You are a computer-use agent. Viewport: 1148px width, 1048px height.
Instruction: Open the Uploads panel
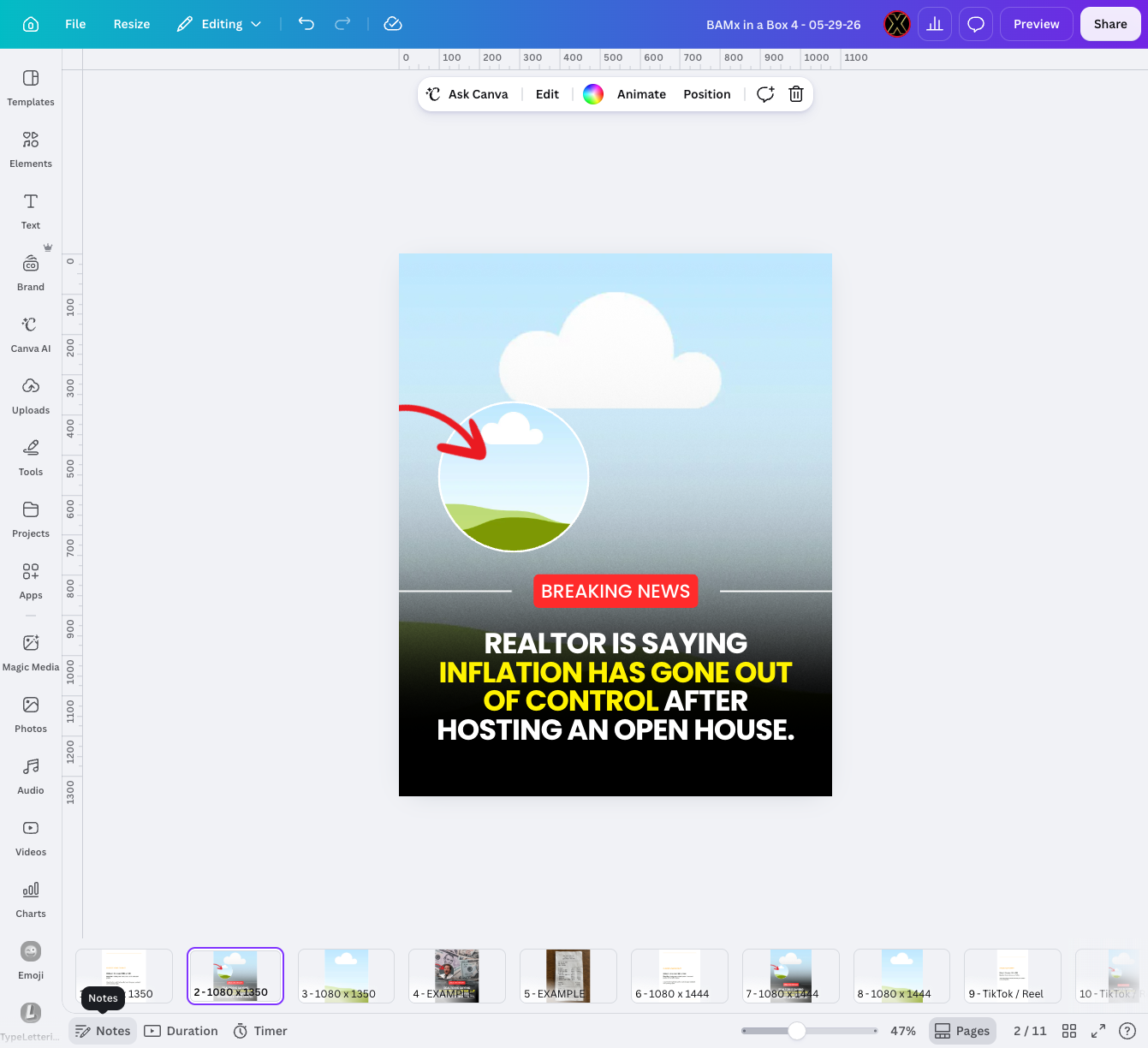(31, 396)
